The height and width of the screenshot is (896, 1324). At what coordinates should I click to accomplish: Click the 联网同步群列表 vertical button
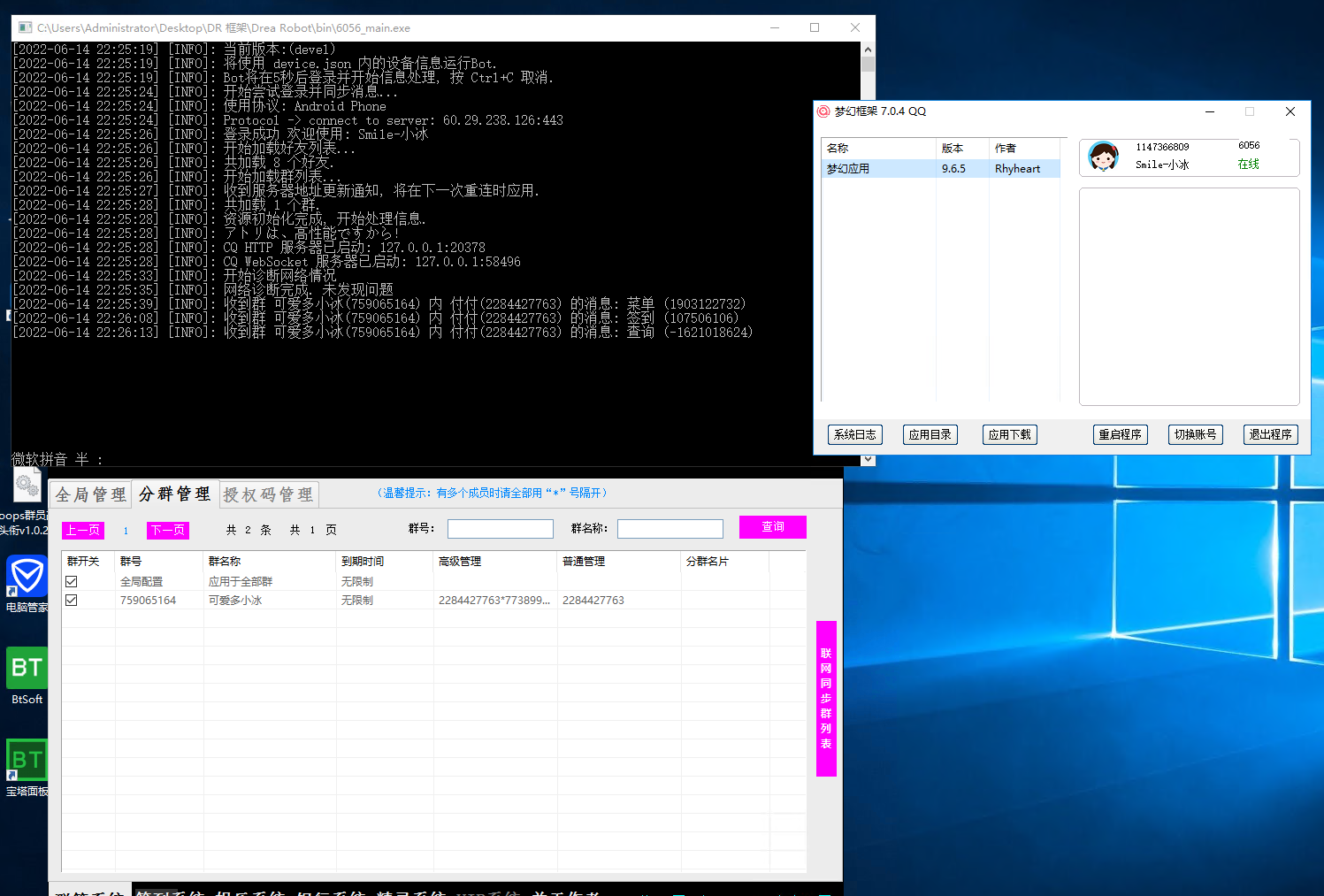[826, 699]
